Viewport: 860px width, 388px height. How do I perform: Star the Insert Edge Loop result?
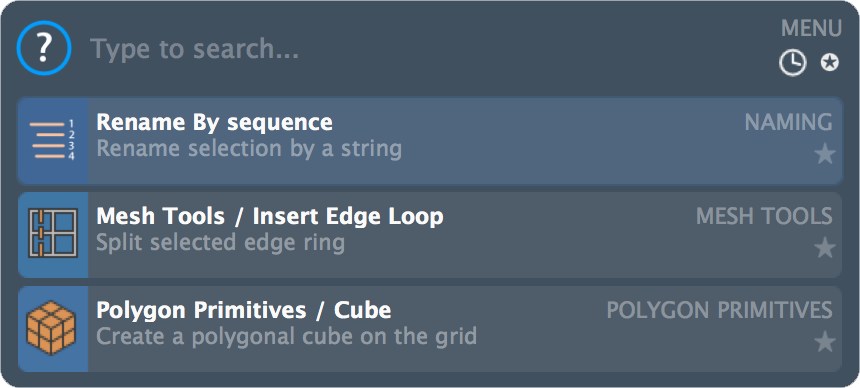click(824, 248)
